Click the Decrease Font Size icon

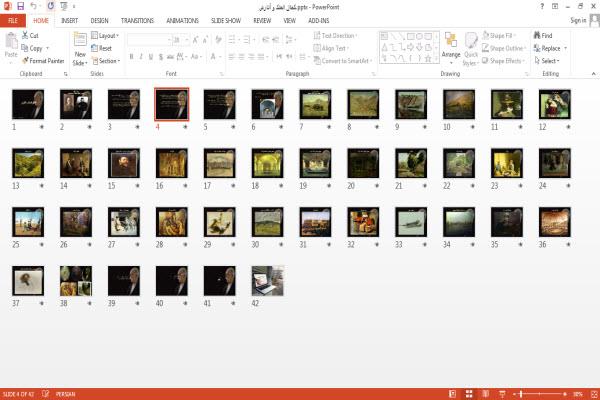[x=205, y=40]
